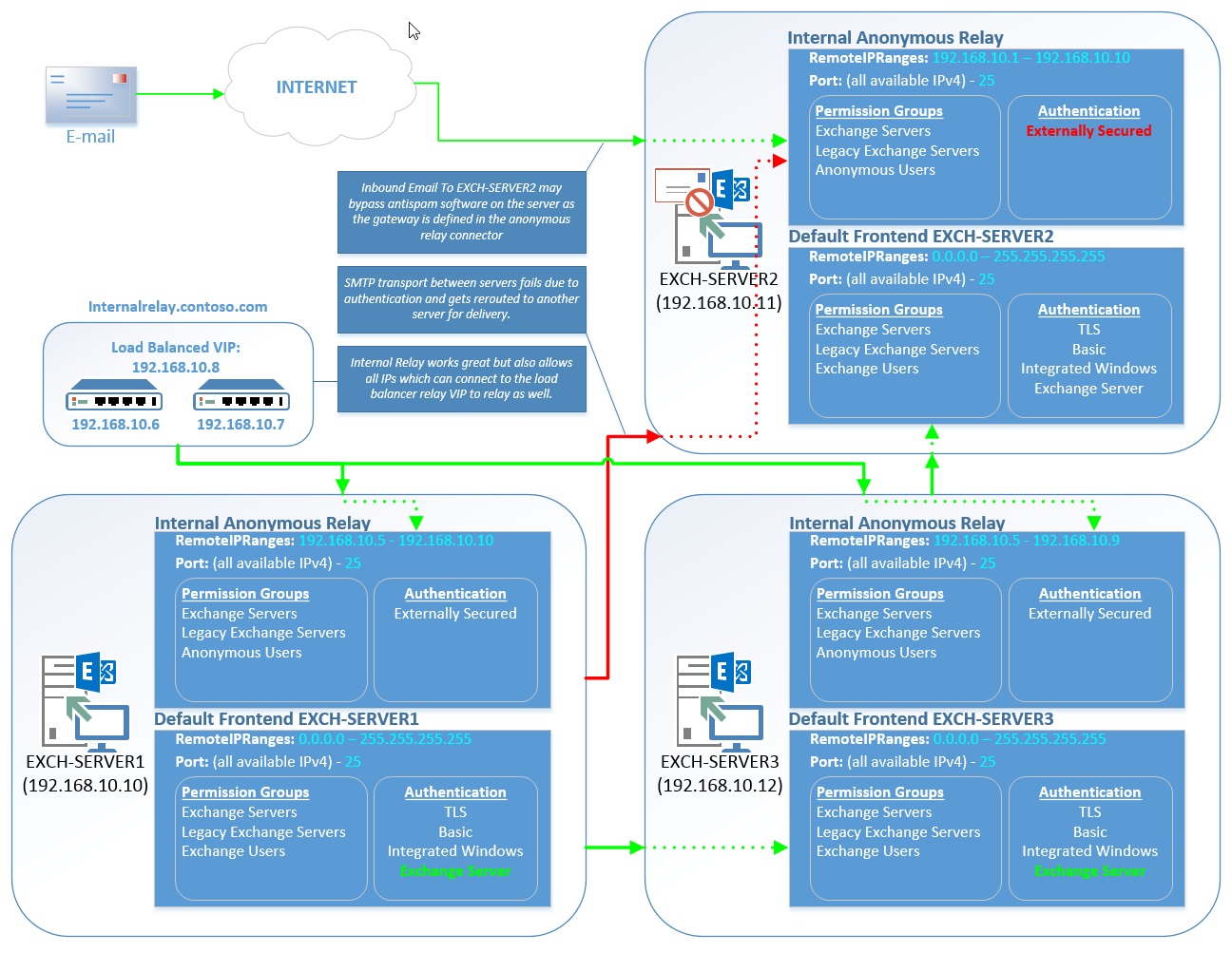Click the EXCH-SERVER3 Exchange icon

click(x=720, y=698)
